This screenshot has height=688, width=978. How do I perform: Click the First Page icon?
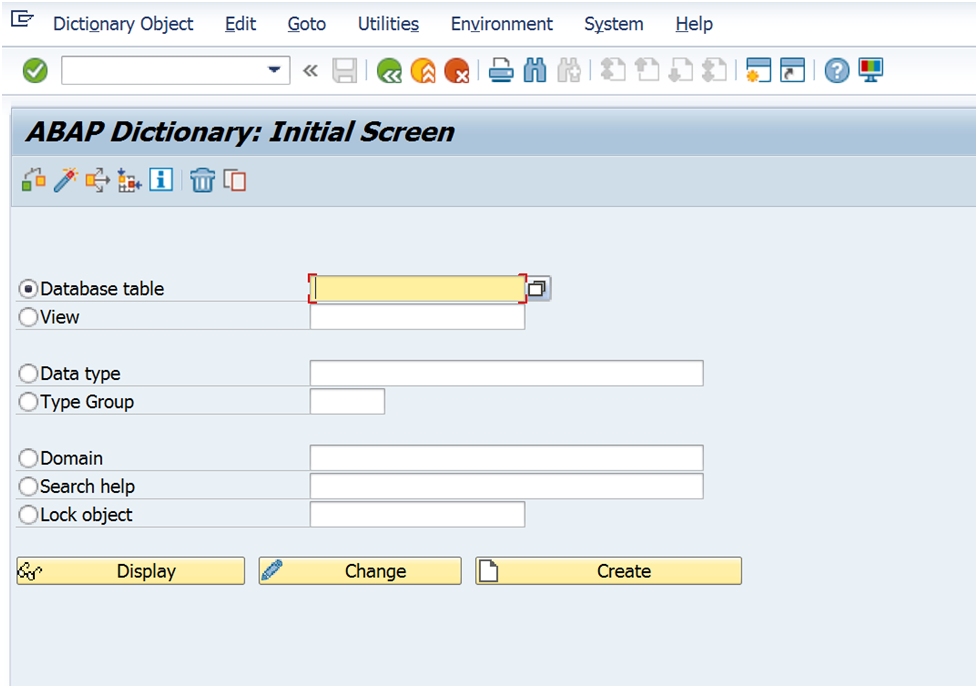(x=613, y=70)
